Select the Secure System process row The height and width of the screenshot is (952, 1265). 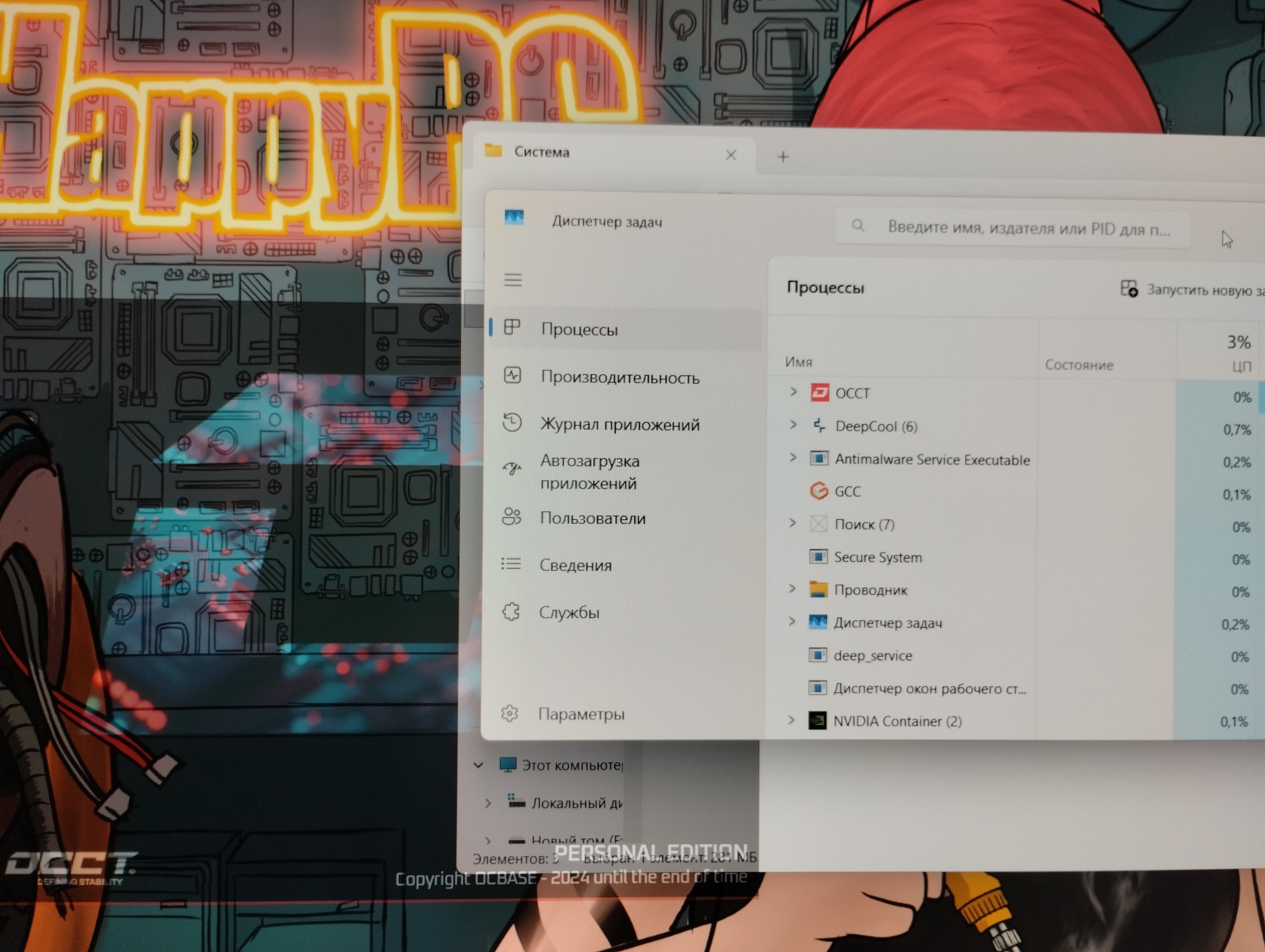tap(877, 557)
